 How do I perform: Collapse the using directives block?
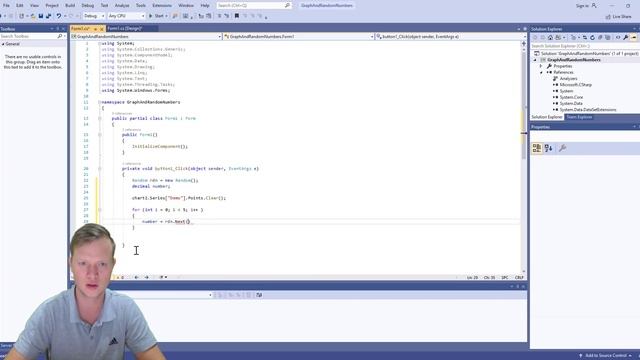(x=100, y=43)
